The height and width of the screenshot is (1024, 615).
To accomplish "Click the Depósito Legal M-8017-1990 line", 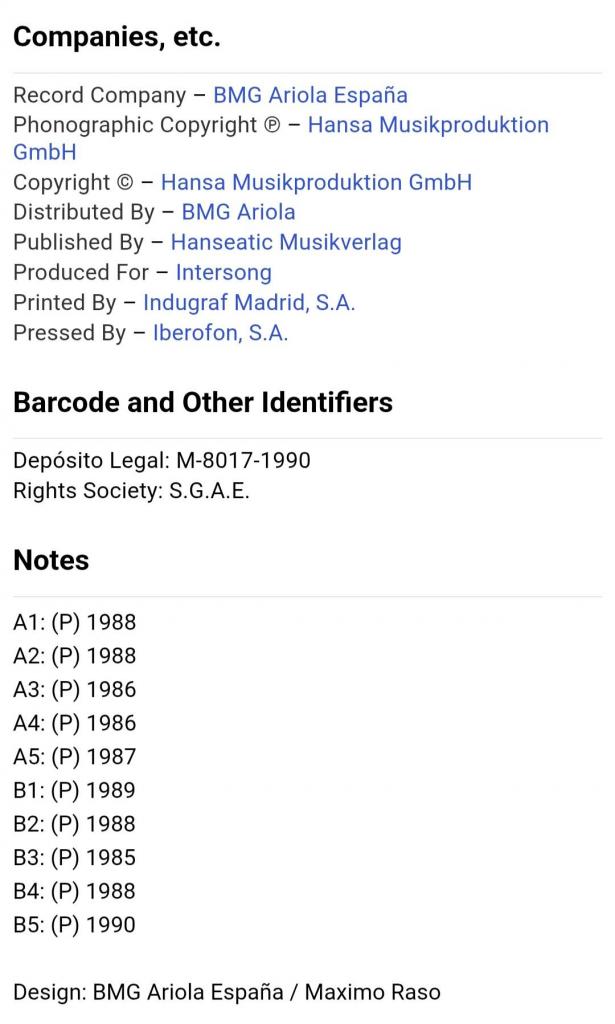I will (x=162, y=461).
